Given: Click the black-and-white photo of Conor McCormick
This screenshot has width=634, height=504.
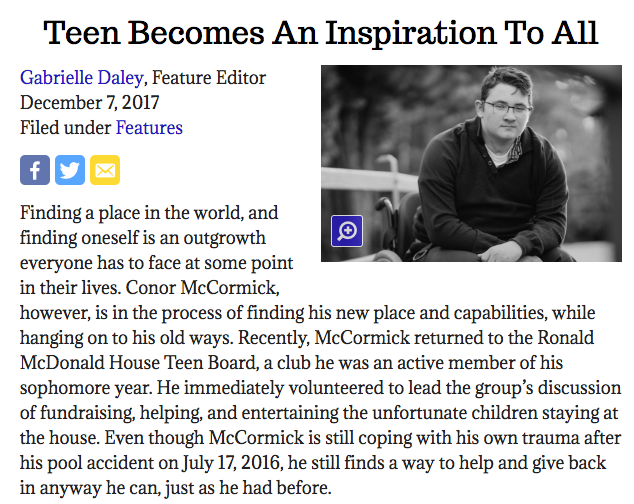Looking at the screenshot, I should pos(471,163).
